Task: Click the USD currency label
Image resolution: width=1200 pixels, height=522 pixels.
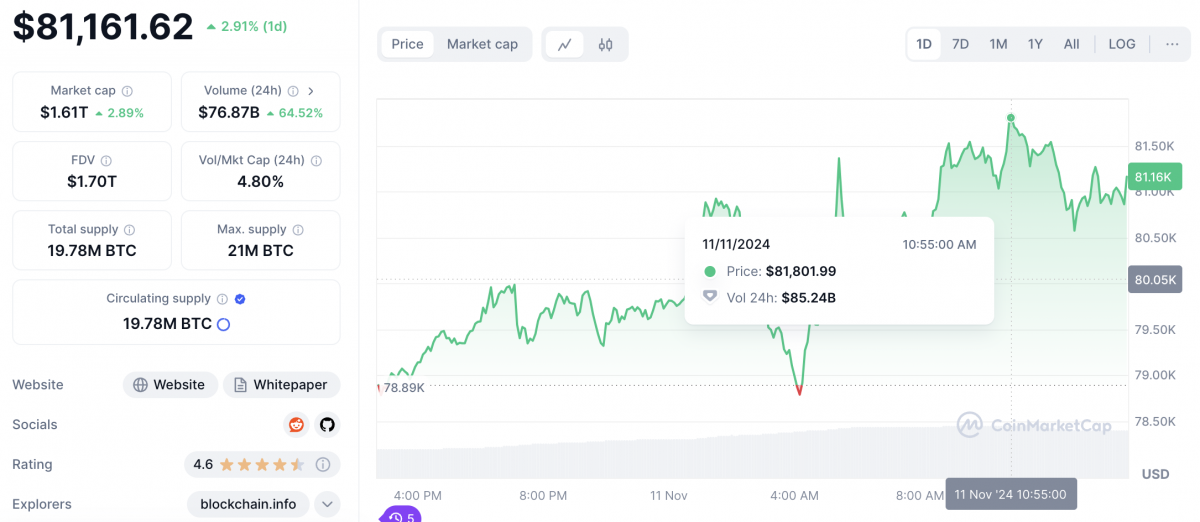Action: [1156, 474]
